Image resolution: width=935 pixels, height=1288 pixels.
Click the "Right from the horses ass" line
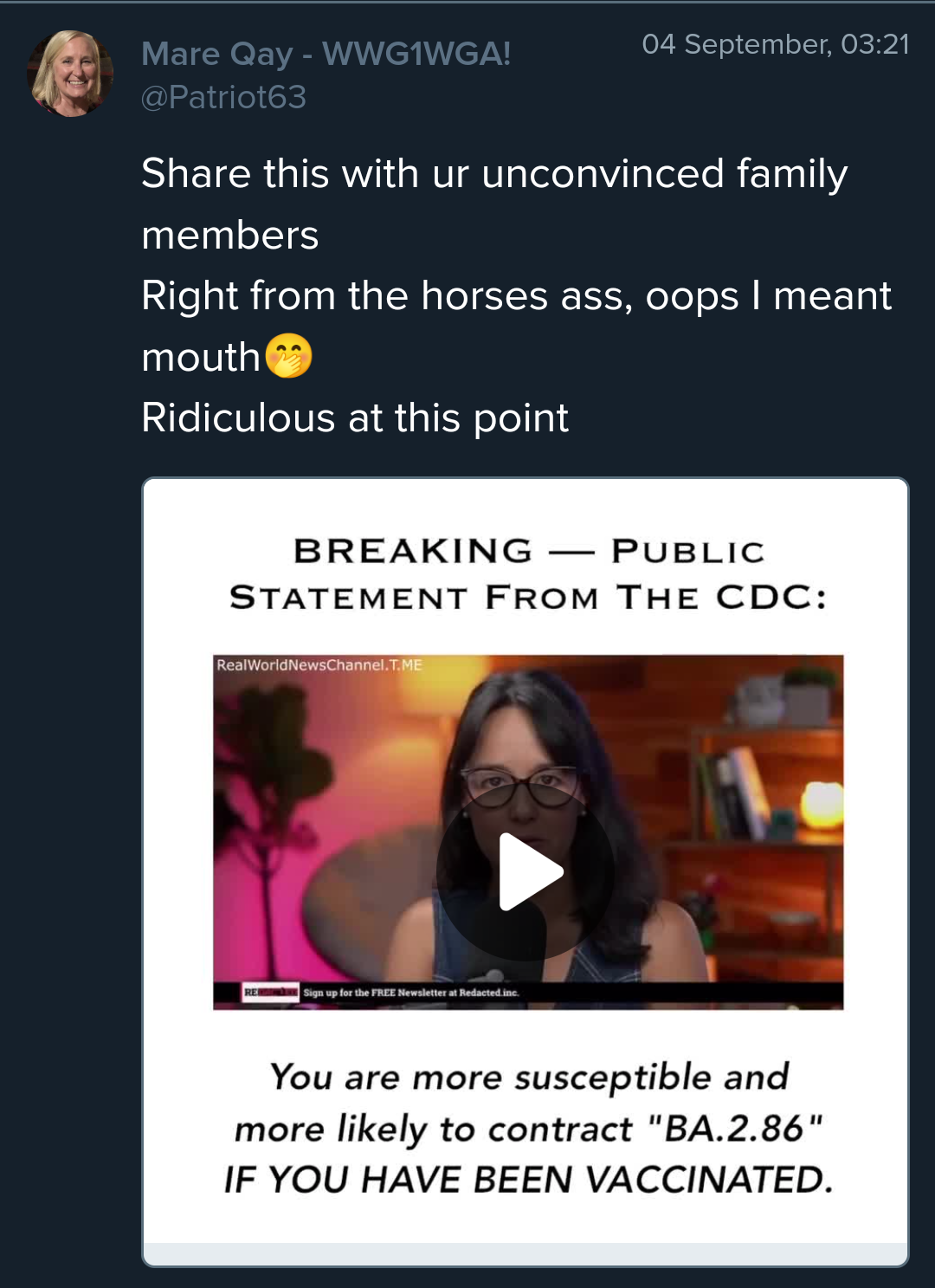pyautogui.click(x=516, y=295)
